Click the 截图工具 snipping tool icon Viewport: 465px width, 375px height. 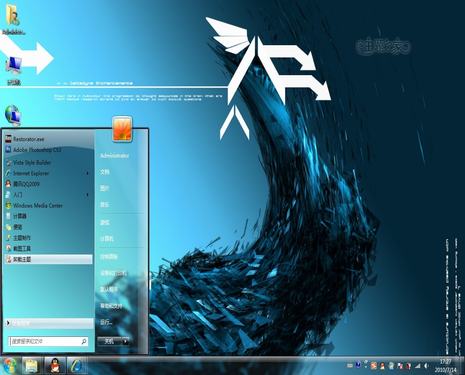click(8, 248)
